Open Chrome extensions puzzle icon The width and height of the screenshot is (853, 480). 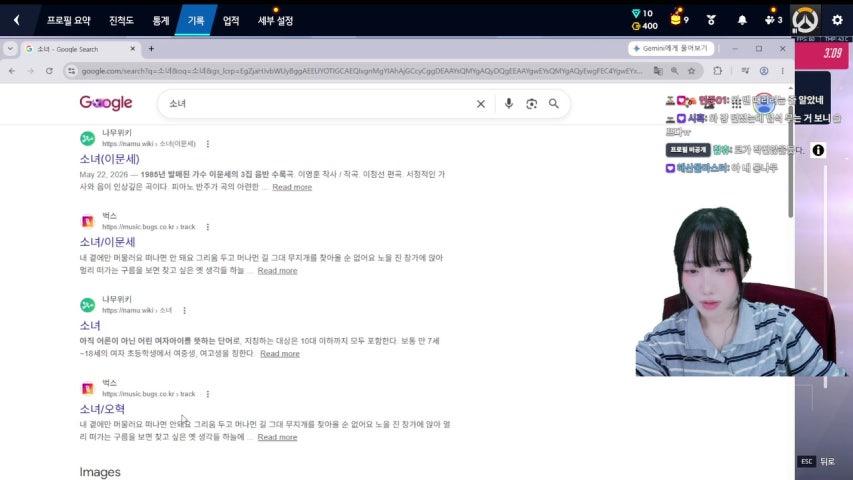coord(718,71)
